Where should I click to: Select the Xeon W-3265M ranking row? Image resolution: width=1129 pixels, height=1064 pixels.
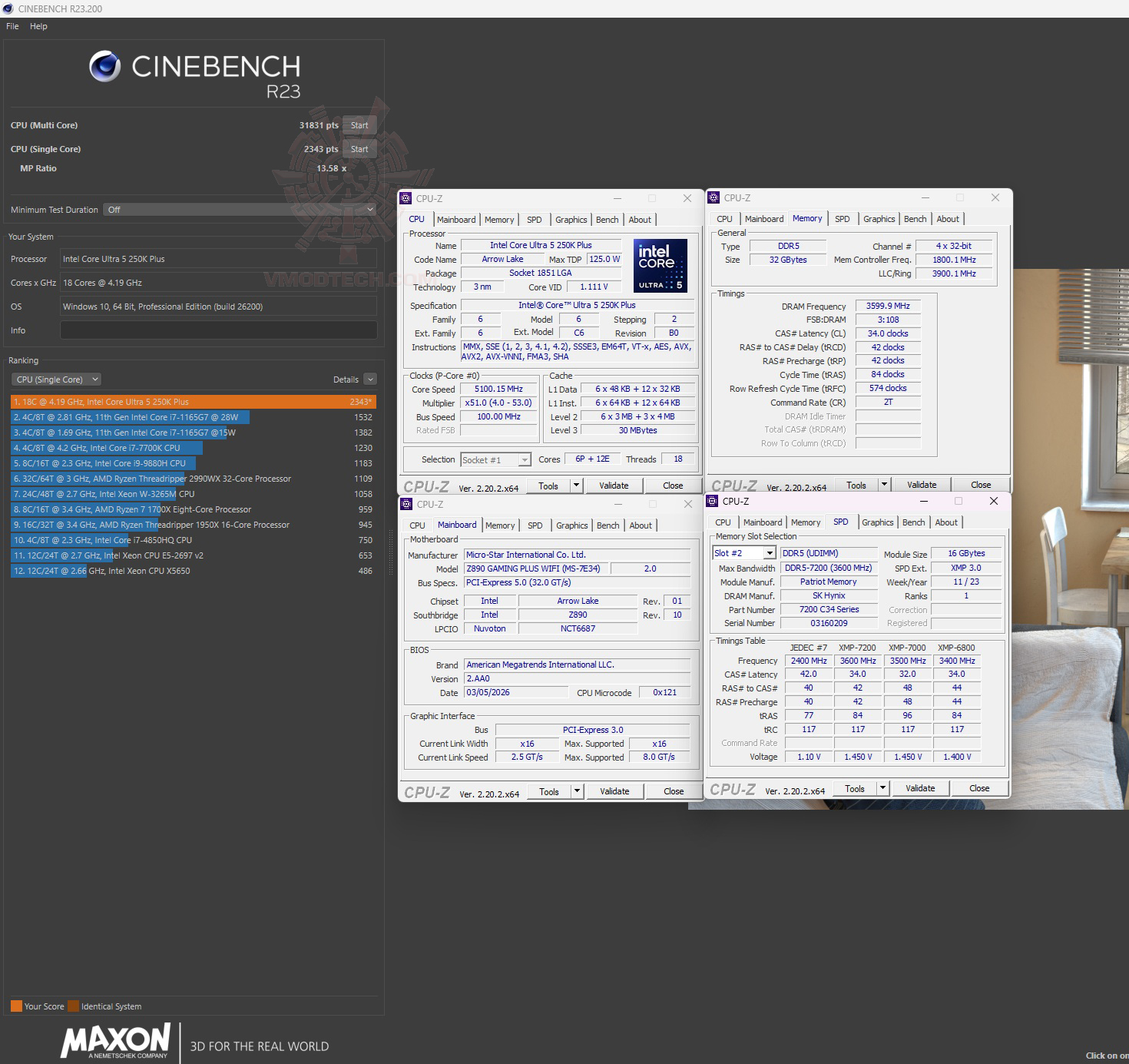point(194,494)
